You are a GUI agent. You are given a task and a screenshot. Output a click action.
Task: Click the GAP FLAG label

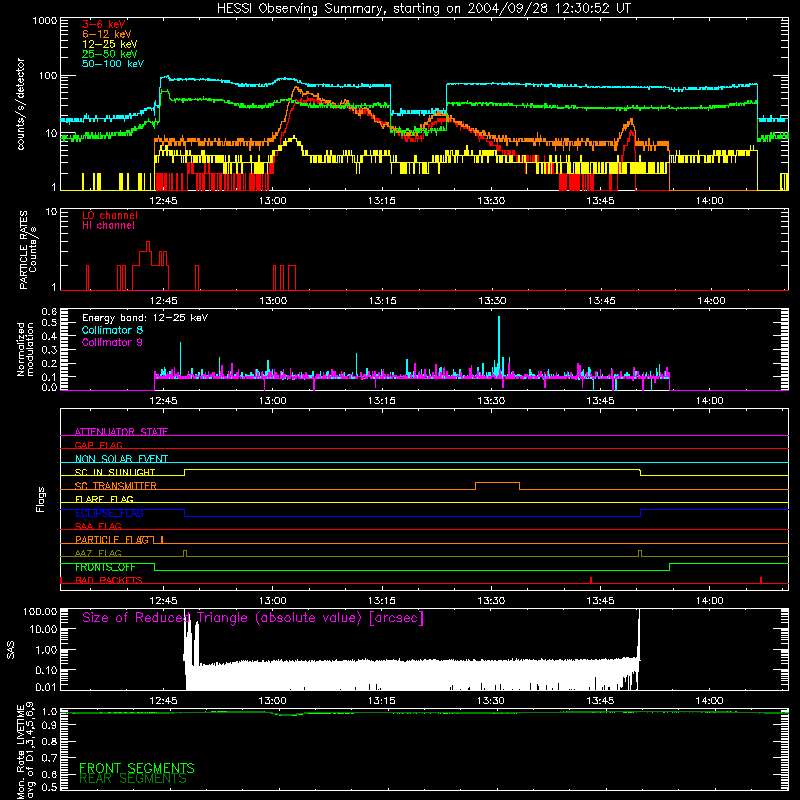click(98, 445)
